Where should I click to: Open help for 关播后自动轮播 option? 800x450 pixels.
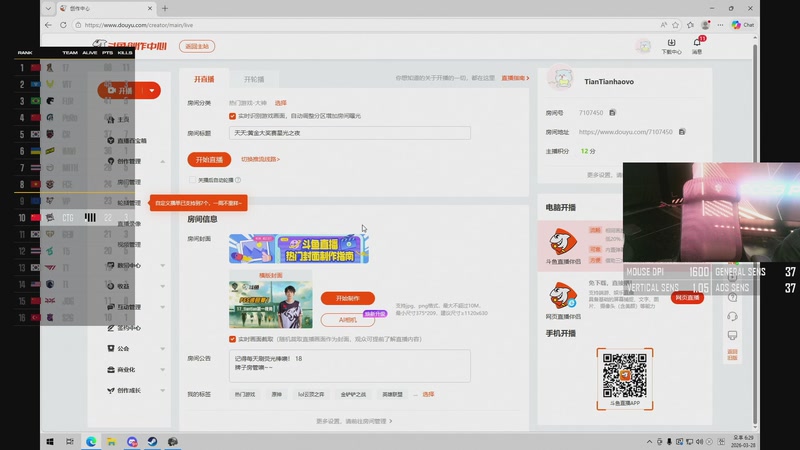[x=238, y=180]
